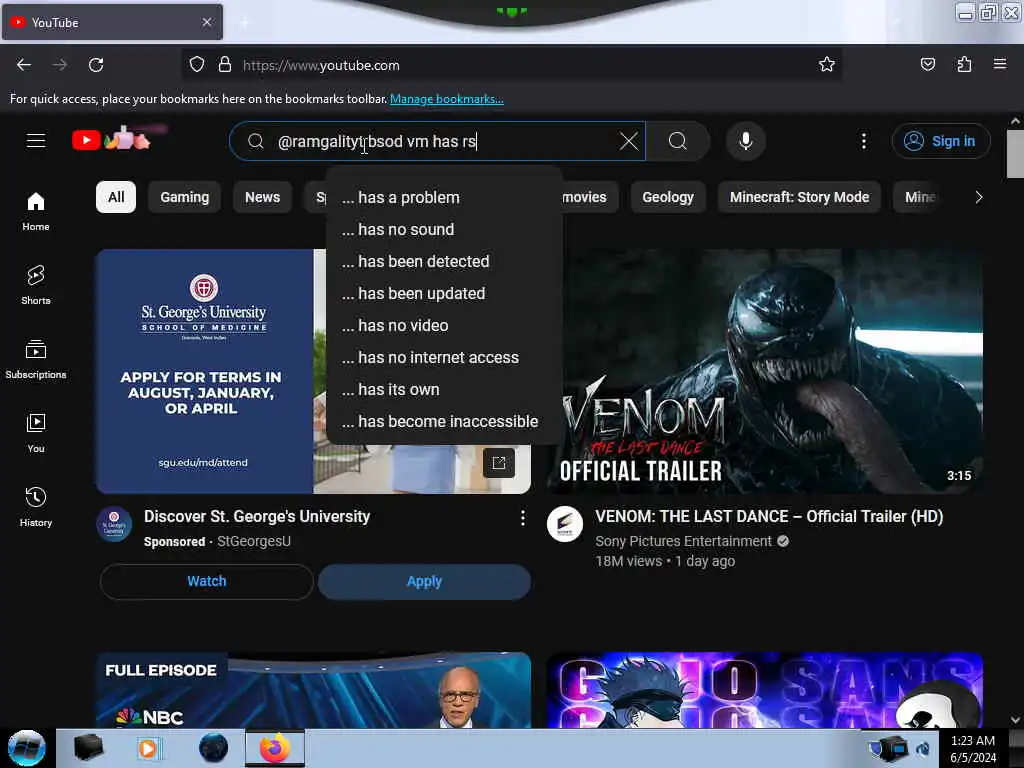
Task: Go back with browser back arrow
Action: click(24, 65)
